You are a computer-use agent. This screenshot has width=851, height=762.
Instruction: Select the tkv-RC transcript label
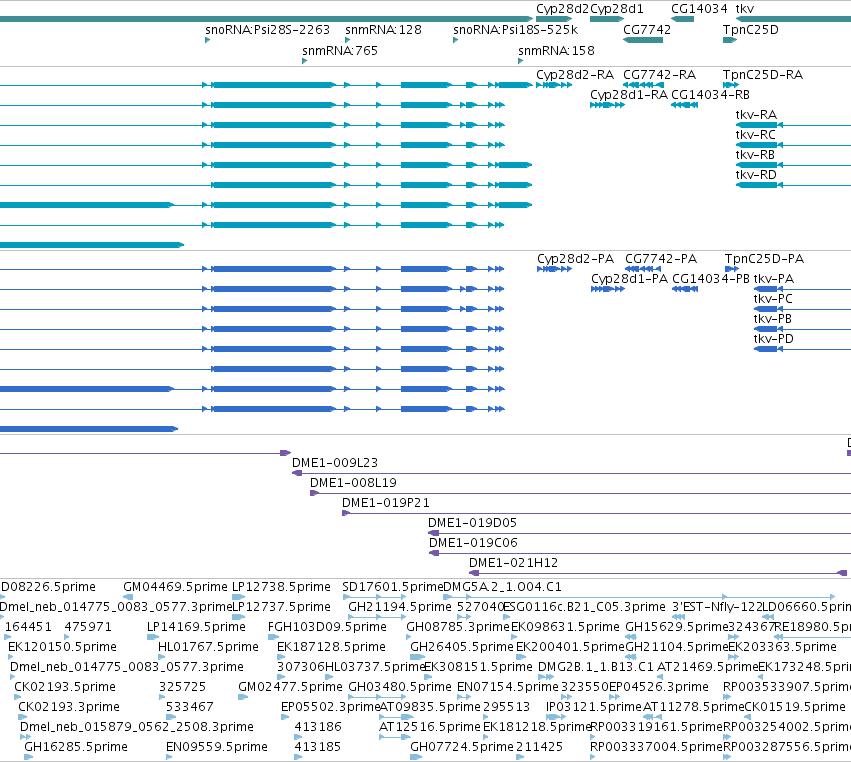[x=755, y=135]
